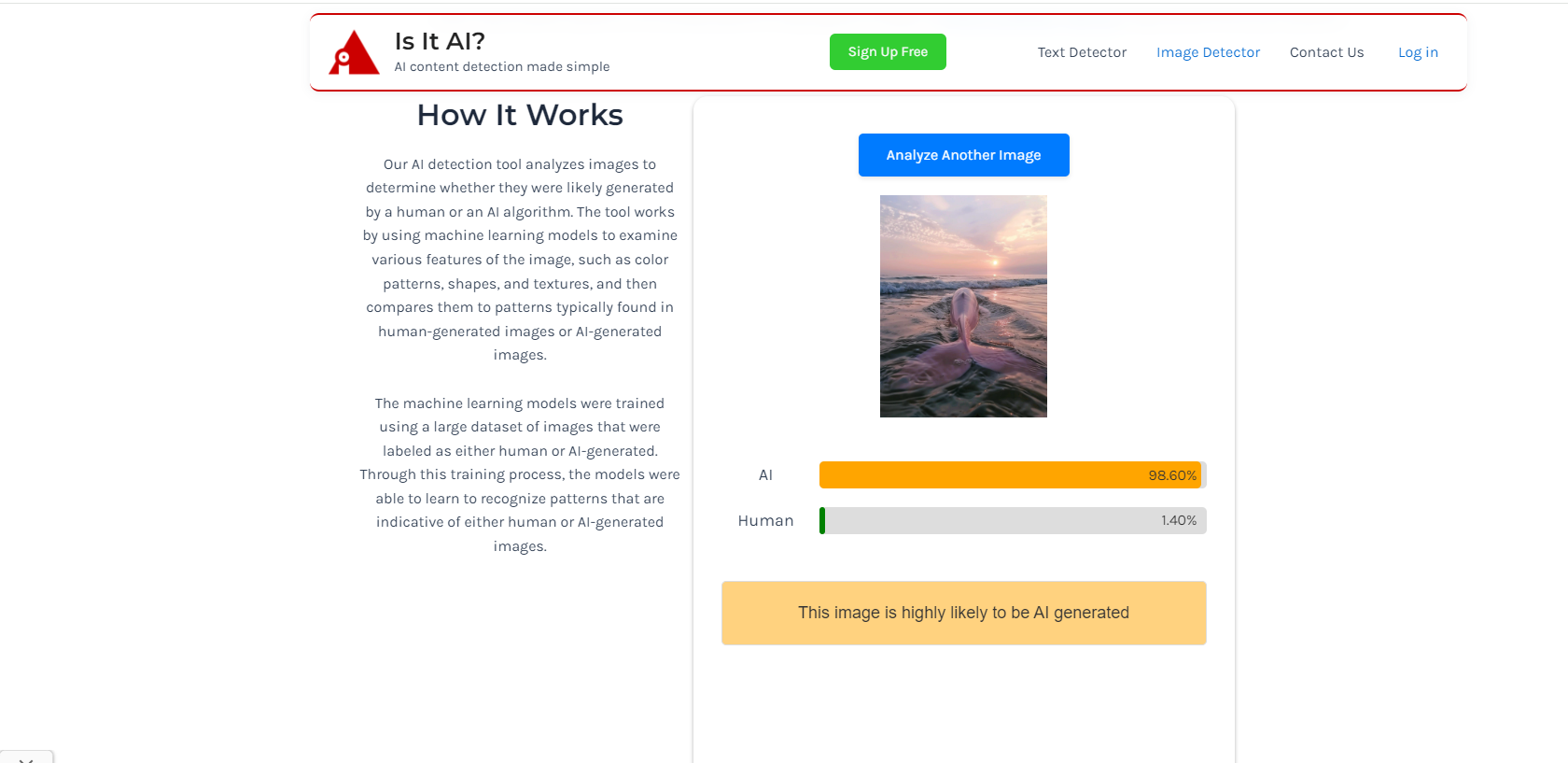Click the paragraph starting "Our AI detection tool"
The width and height of the screenshot is (1568, 763).
pyautogui.click(x=520, y=260)
